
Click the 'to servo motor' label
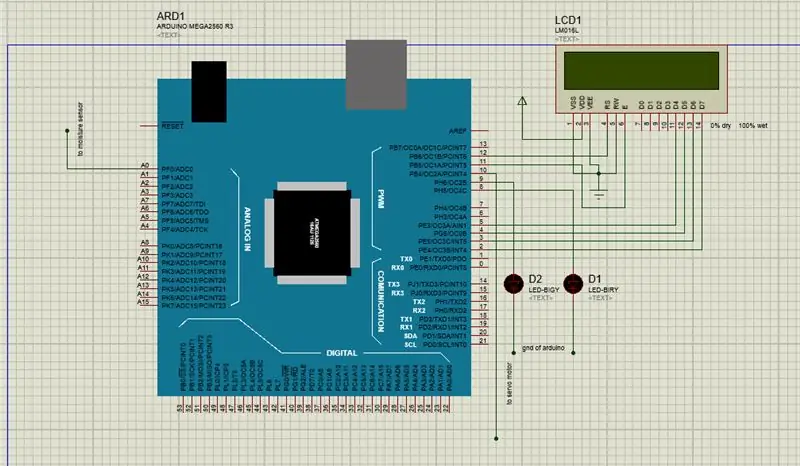[509, 384]
